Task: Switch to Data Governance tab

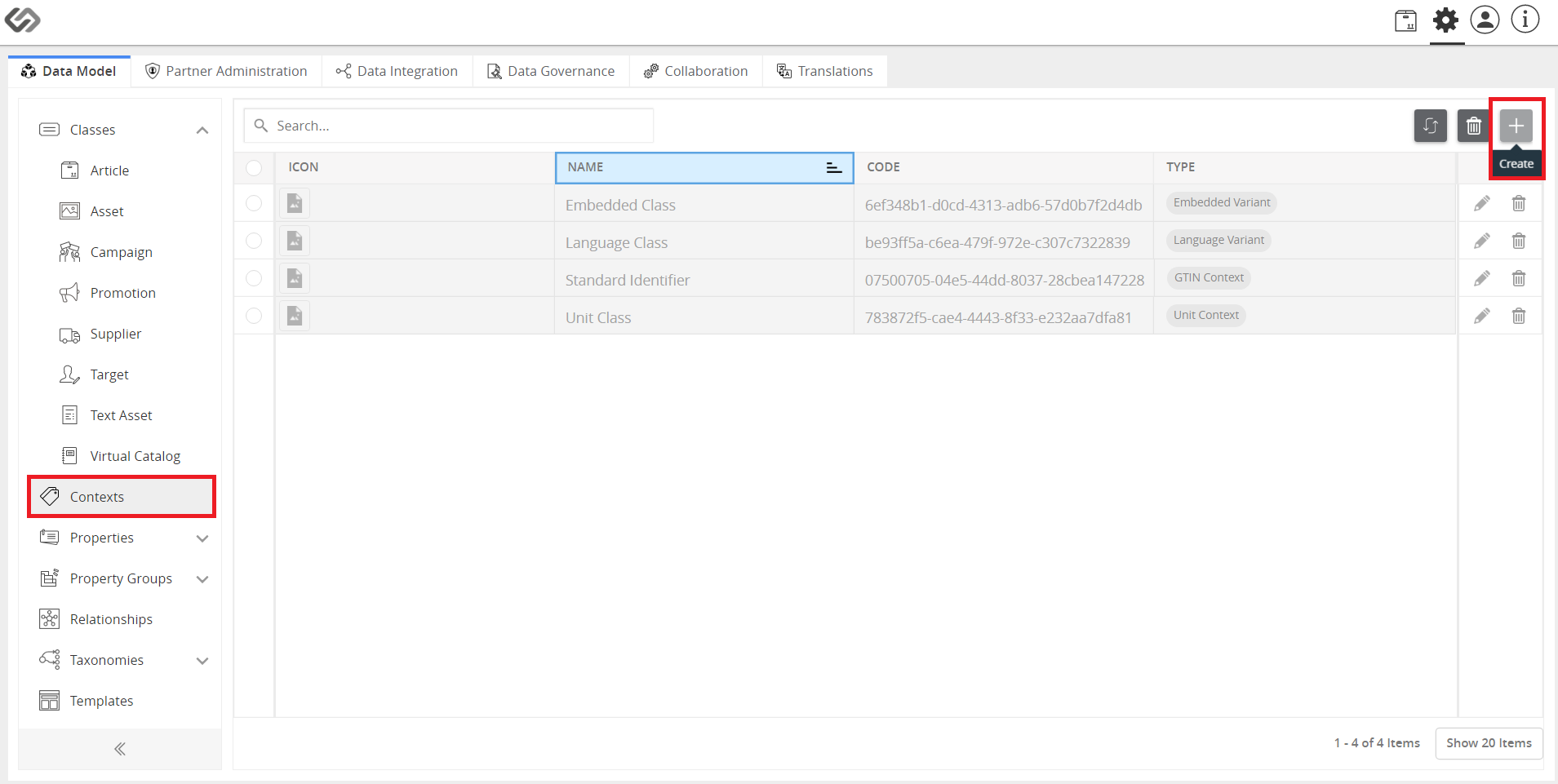Action: point(551,71)
